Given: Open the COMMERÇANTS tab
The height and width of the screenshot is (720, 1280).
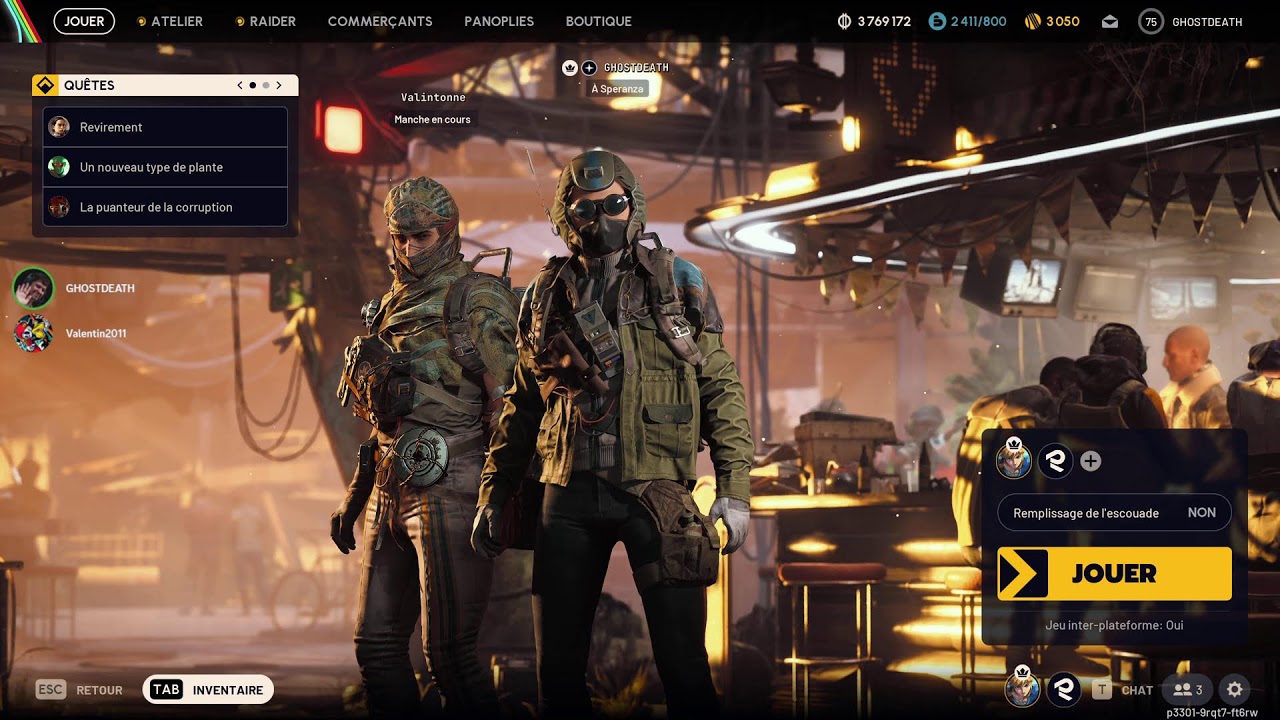Looking at the screenshot, I should coord(380,21).
